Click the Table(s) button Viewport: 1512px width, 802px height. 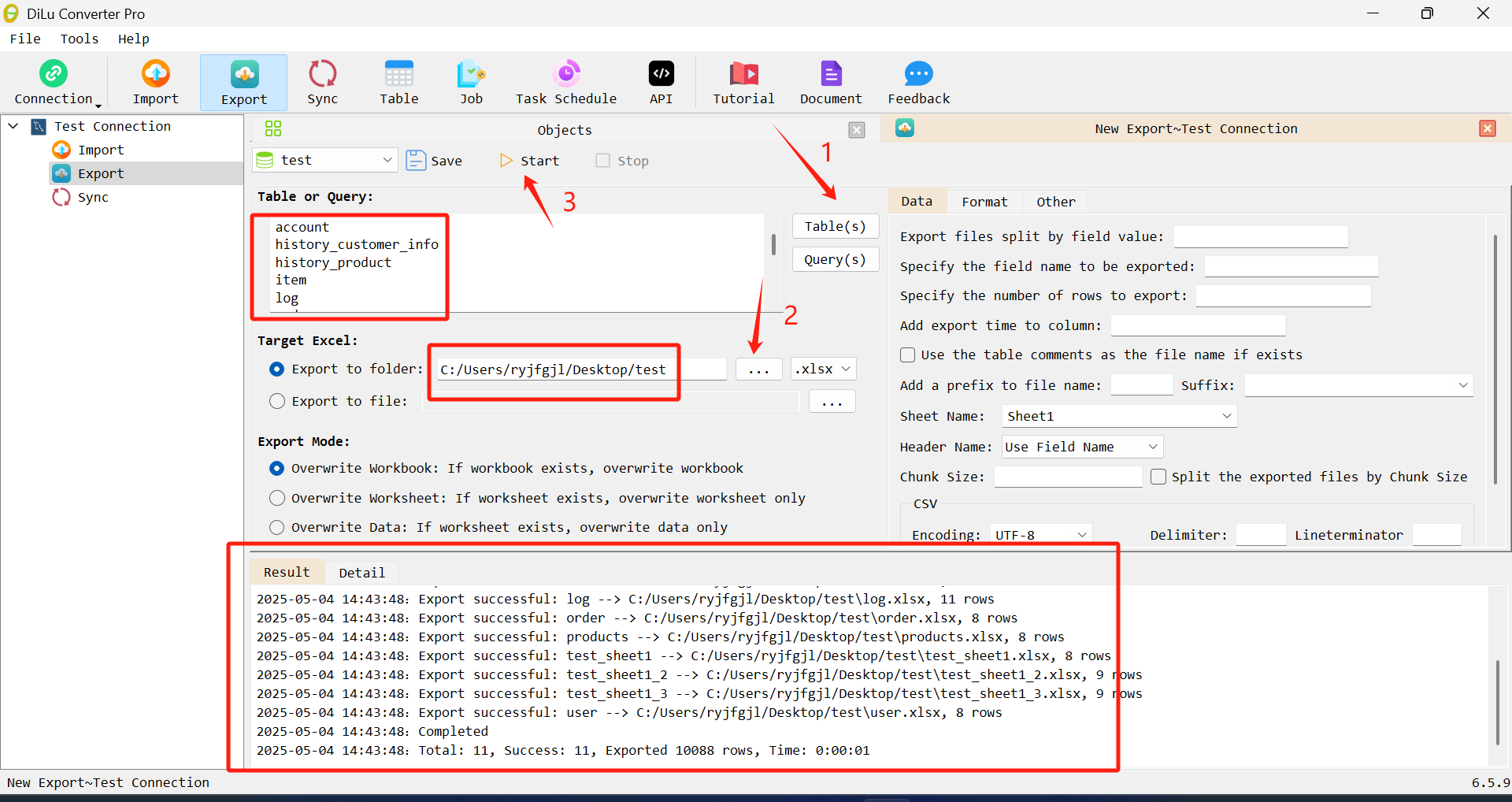(x=836, y=226)
